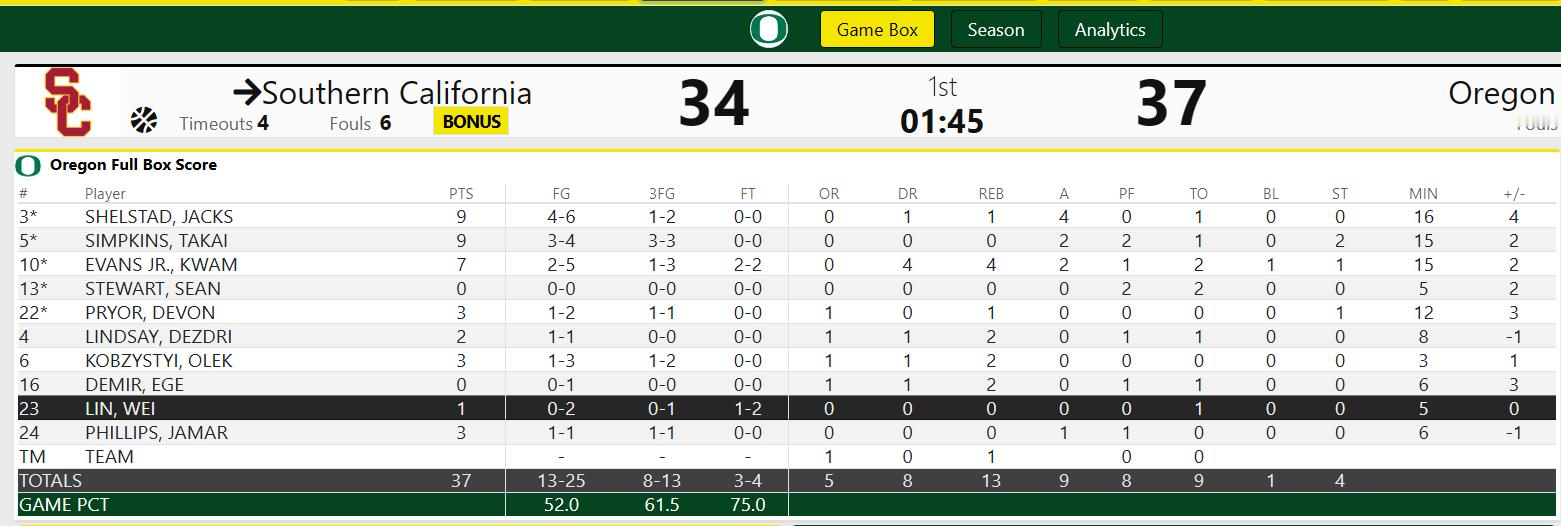Viewport: 1561px width, 526px height.
Task: Click the yellow BONUS indicator
Action: (x=472, y=122)
